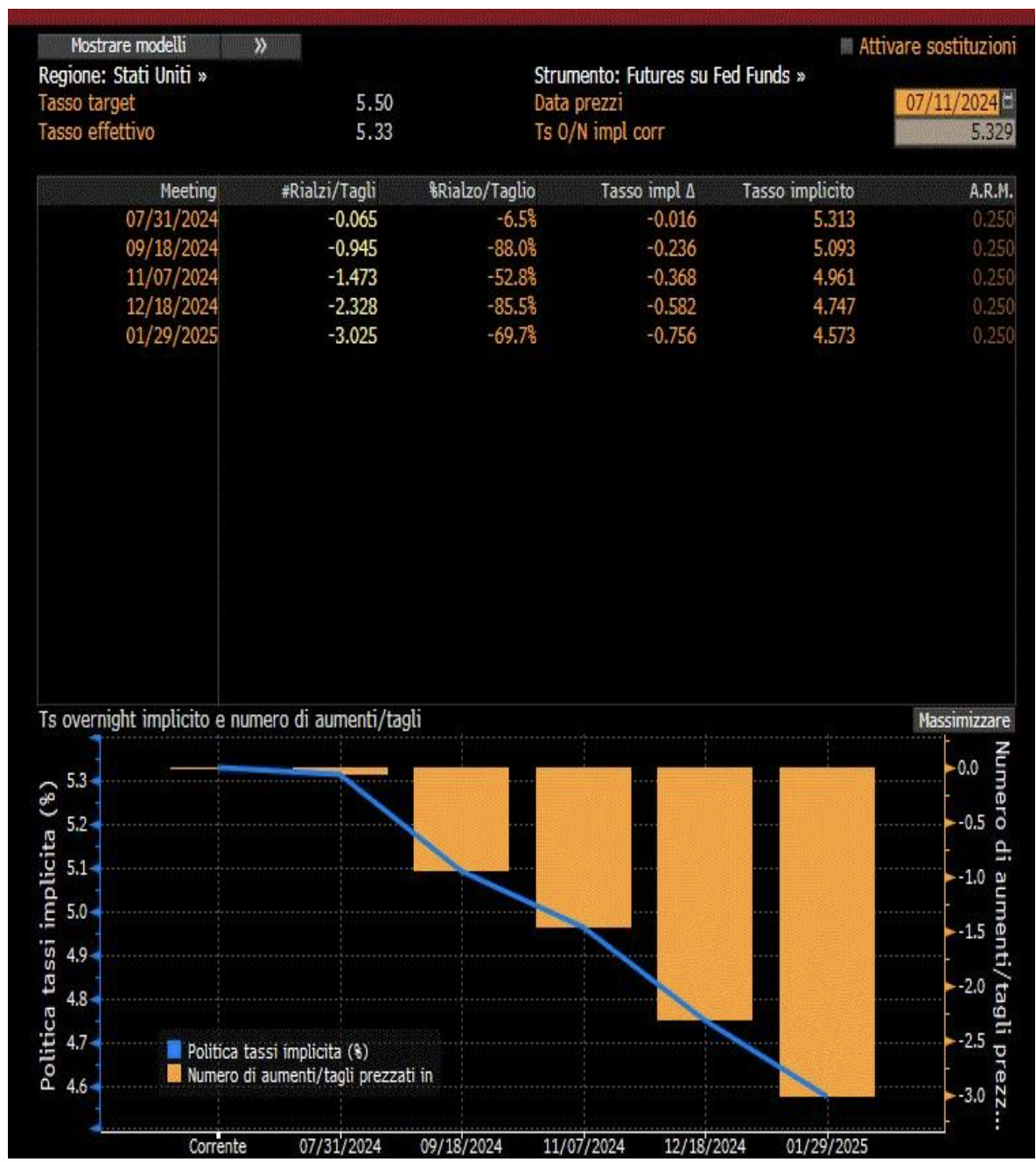Click the 4.747 implied rate cell
The width and height of the screenshot is (1036, 1162).
click(x=834, y=306)
